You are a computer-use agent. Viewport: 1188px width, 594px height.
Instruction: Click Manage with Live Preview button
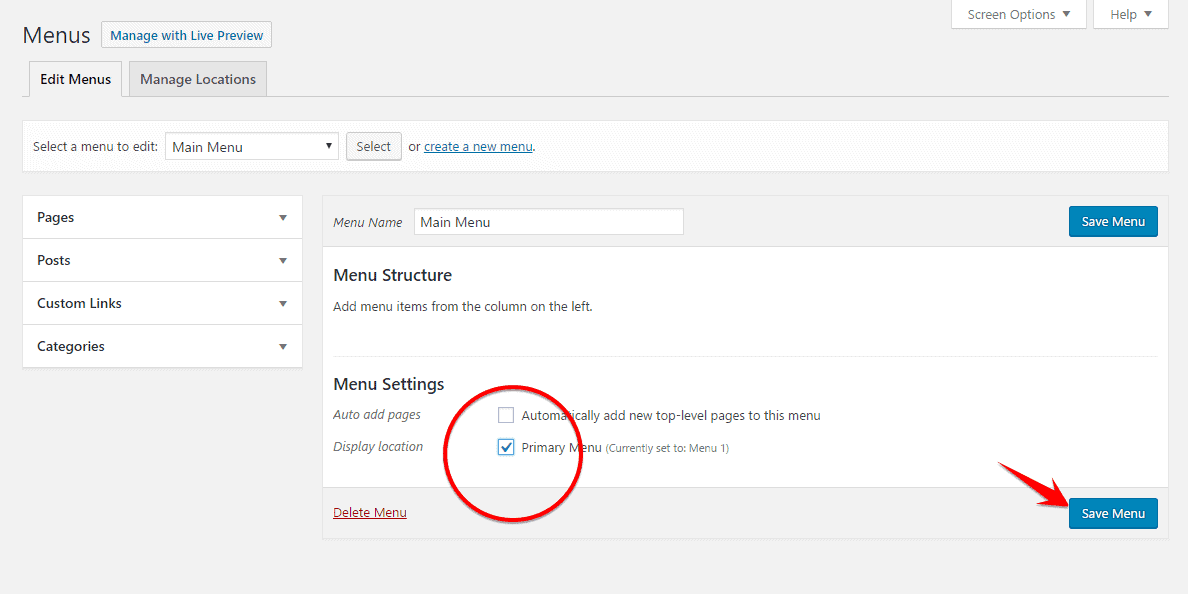pos(186,35)
